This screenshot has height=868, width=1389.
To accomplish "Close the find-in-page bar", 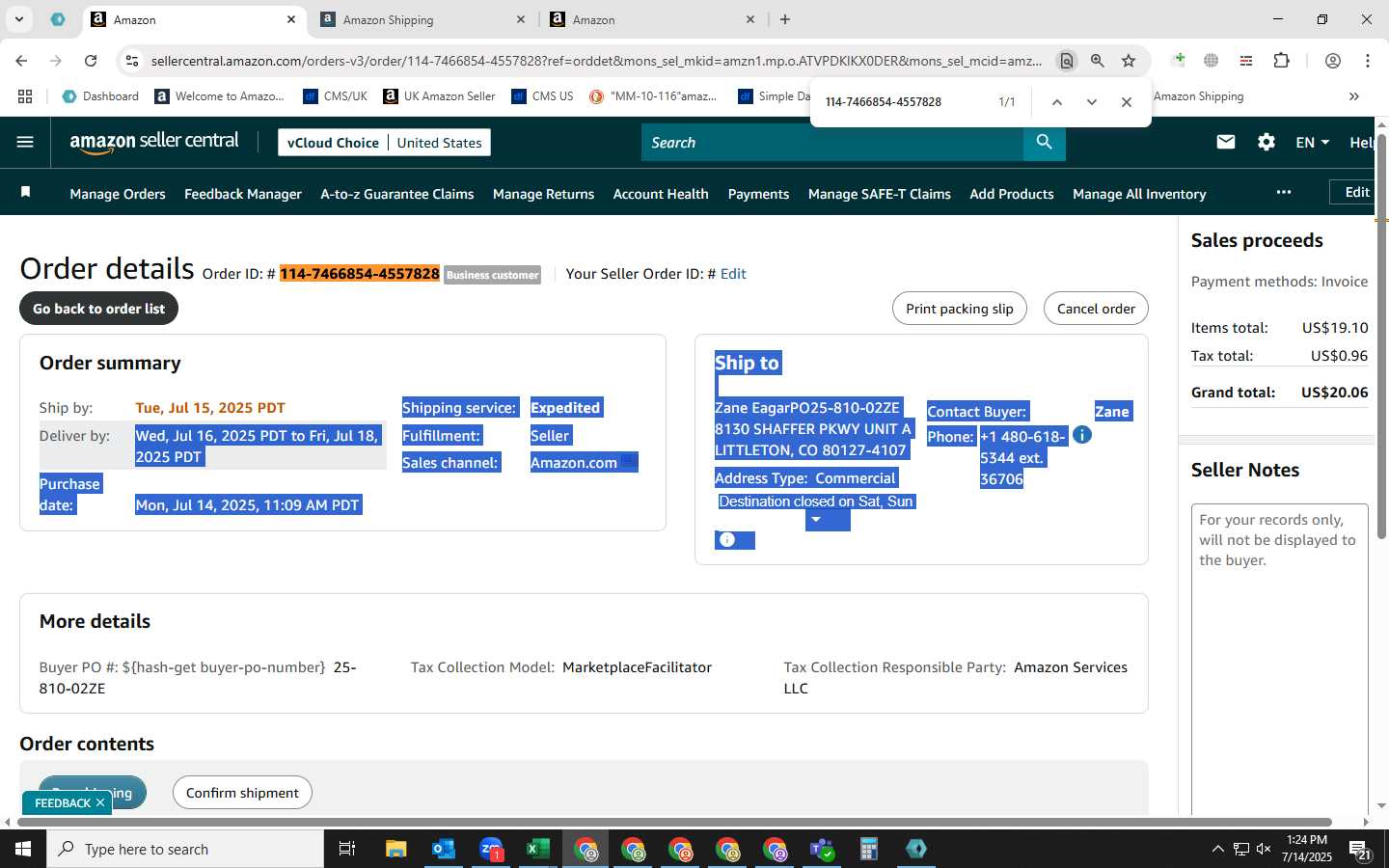I will pyautogui.click(x=1126, y=101).
